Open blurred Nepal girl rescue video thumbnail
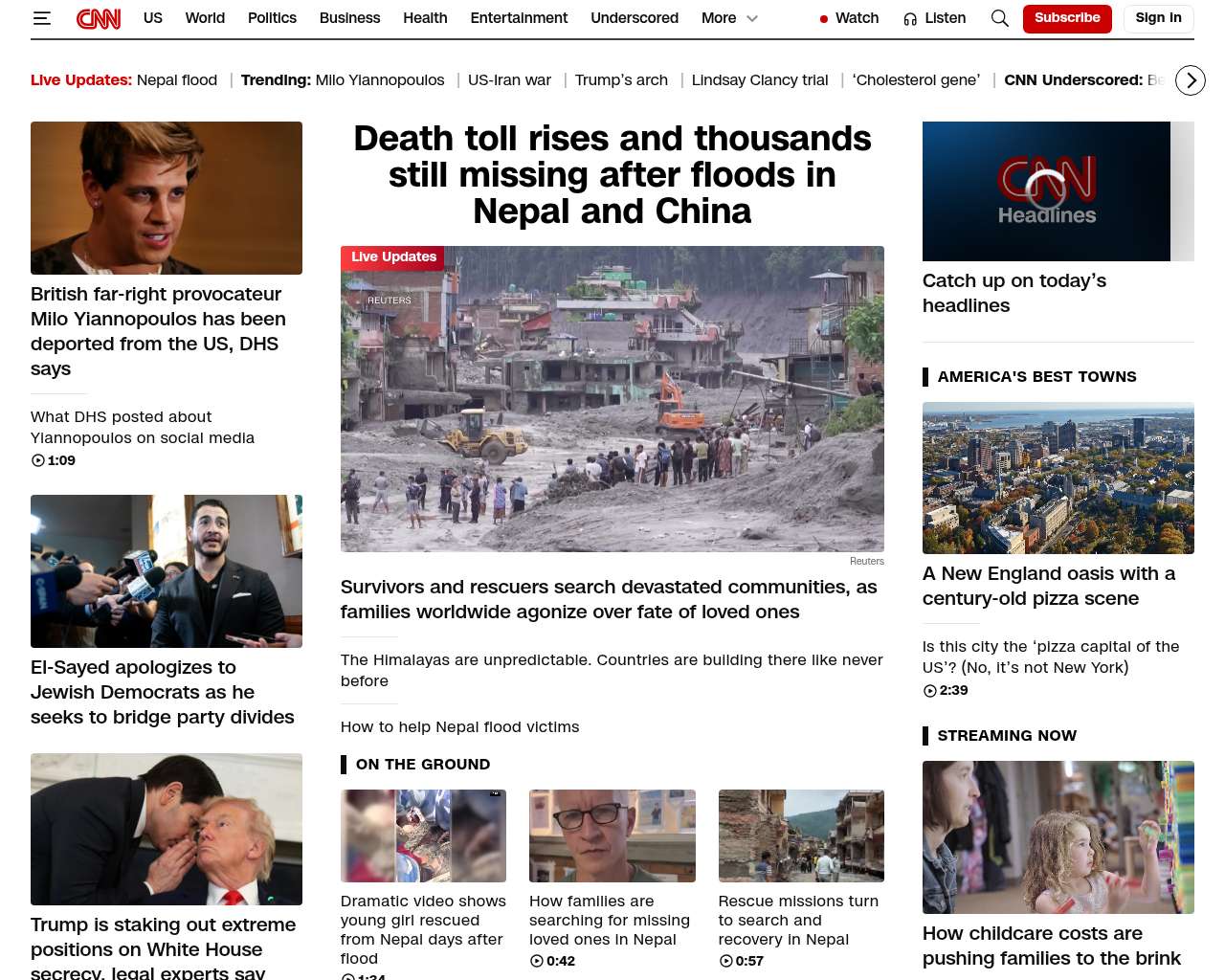 pos(423,835)
